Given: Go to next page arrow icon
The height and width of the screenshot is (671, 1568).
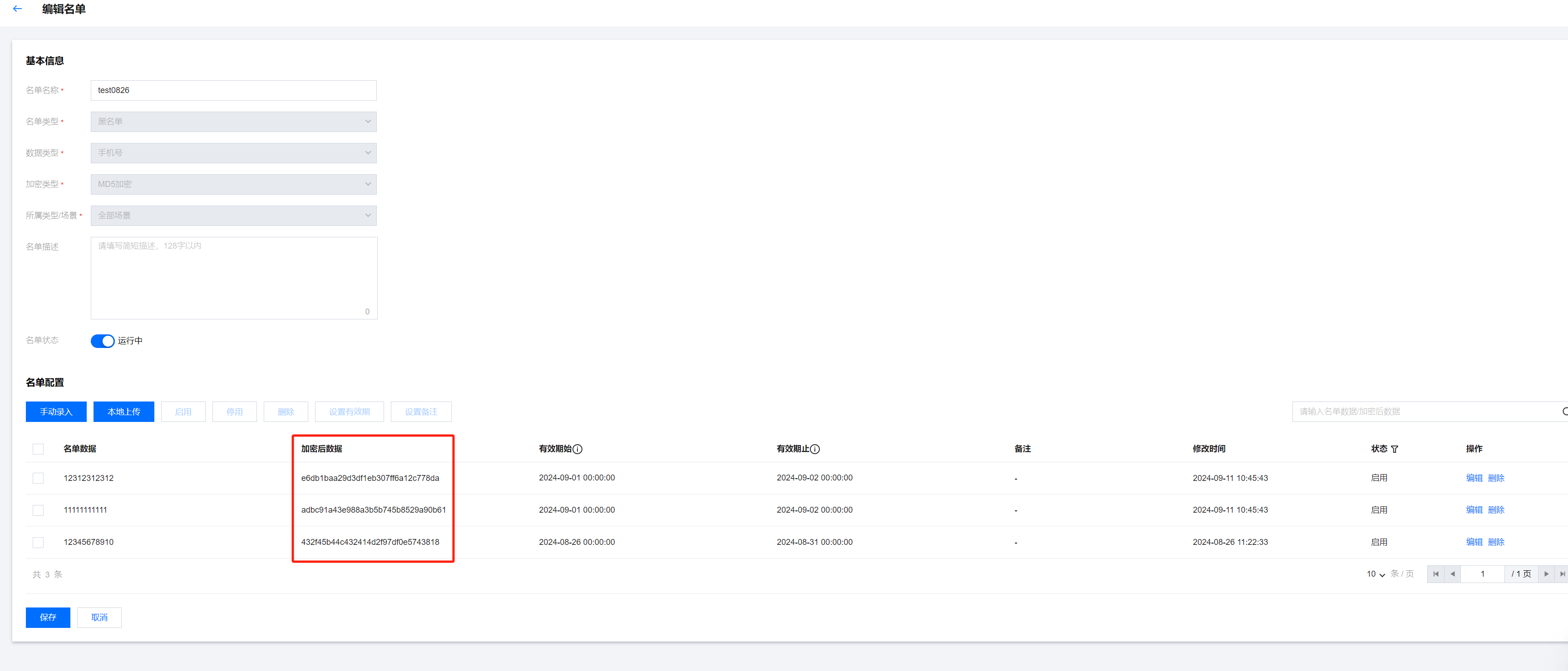Looking at the screenshot, I should pos(1546,573).
